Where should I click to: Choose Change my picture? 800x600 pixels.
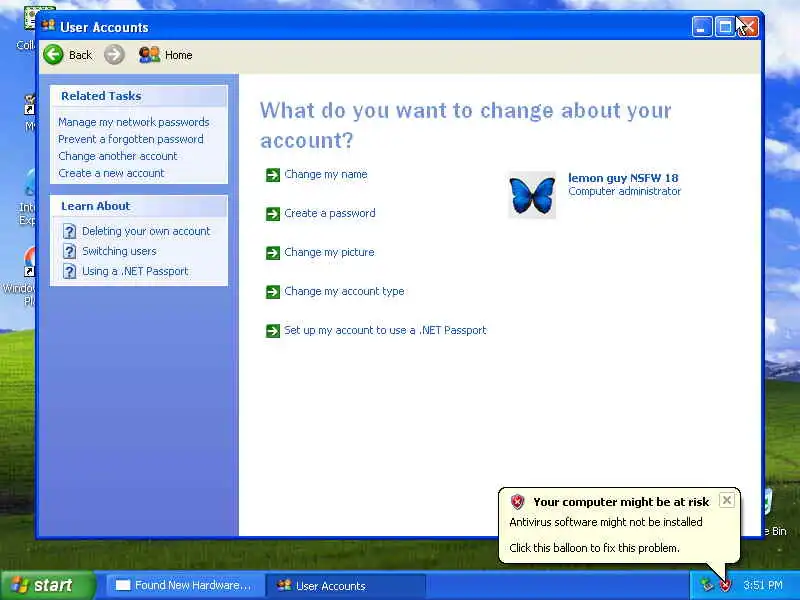point(329,252)
